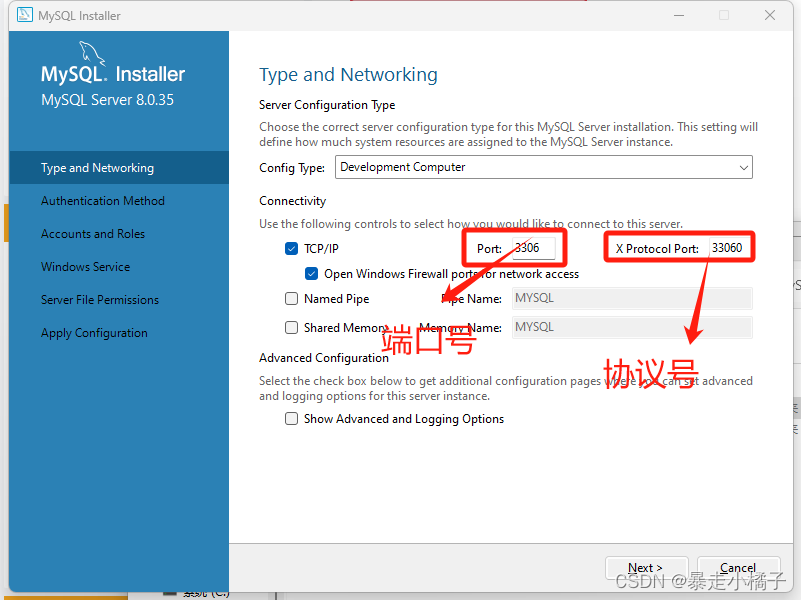Screen dimensions: 801x600
Task: Click the Connectivity section label
Action: point(292,201)
